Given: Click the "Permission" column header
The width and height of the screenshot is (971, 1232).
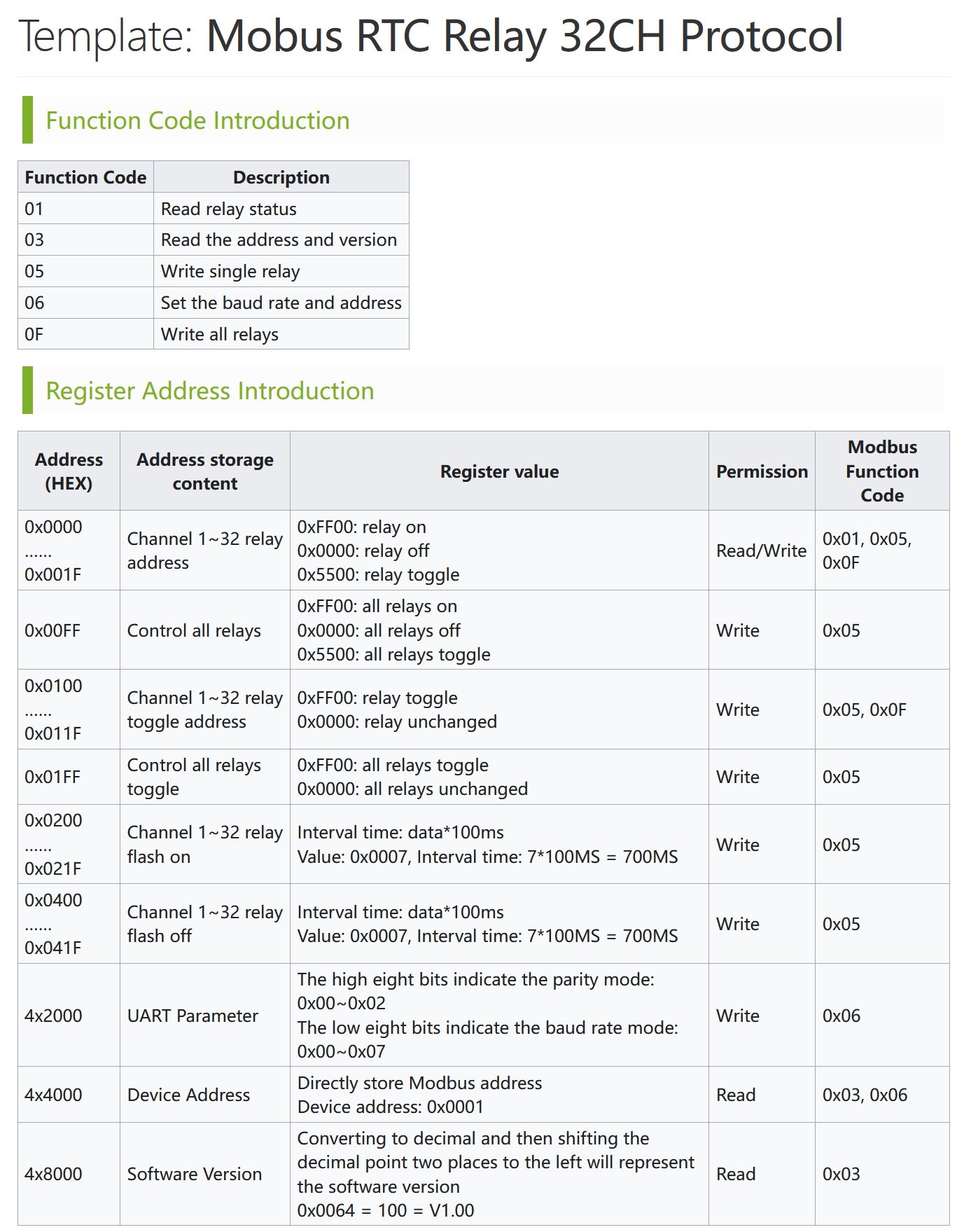Looking at the screenshot, I should coord(762,471).
